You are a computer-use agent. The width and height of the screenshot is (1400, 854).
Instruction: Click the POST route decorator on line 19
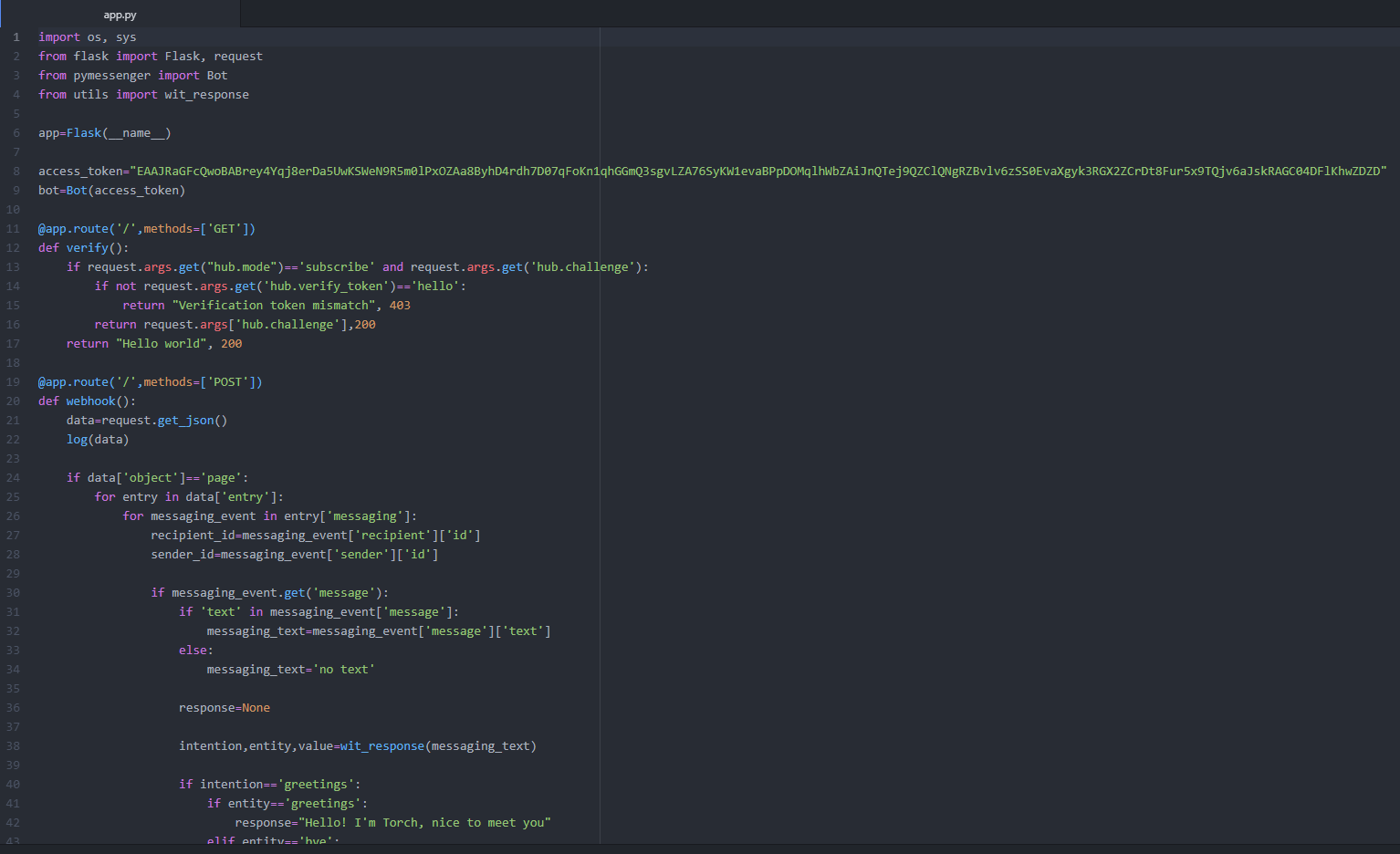(151, 382)
